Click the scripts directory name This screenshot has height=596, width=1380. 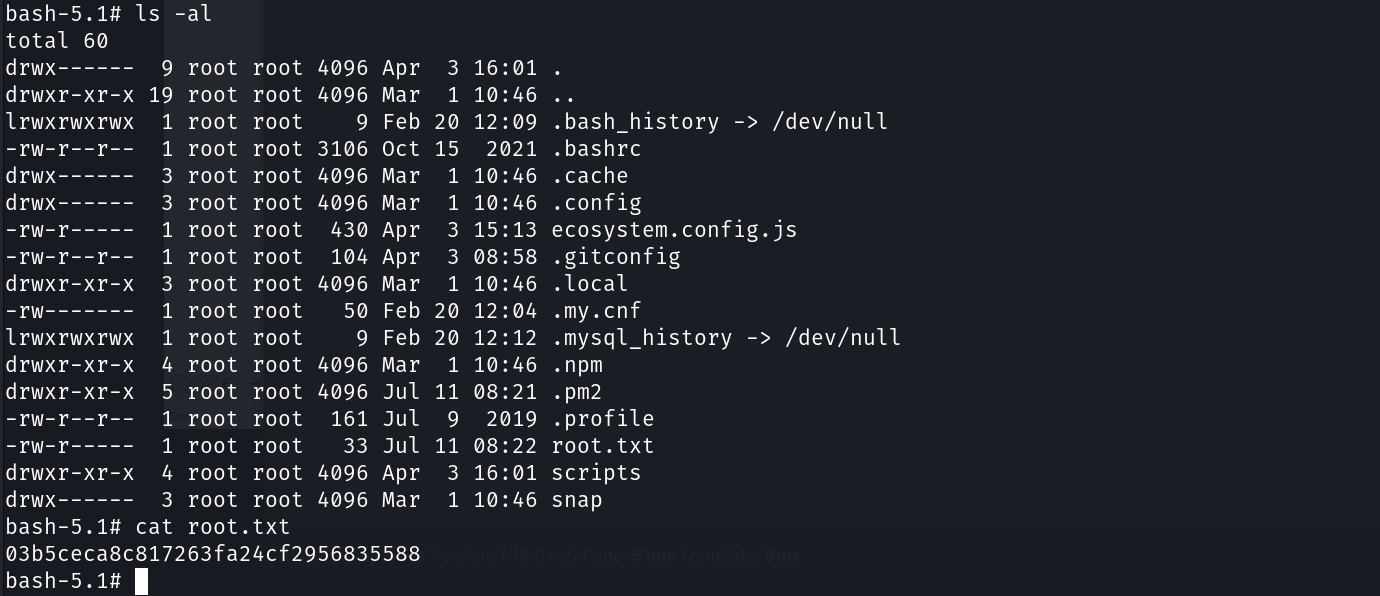tap(596, 473)
